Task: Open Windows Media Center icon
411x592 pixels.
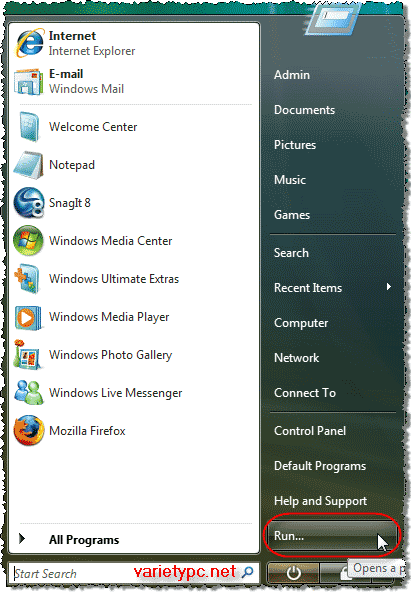Action: (28, 240)
